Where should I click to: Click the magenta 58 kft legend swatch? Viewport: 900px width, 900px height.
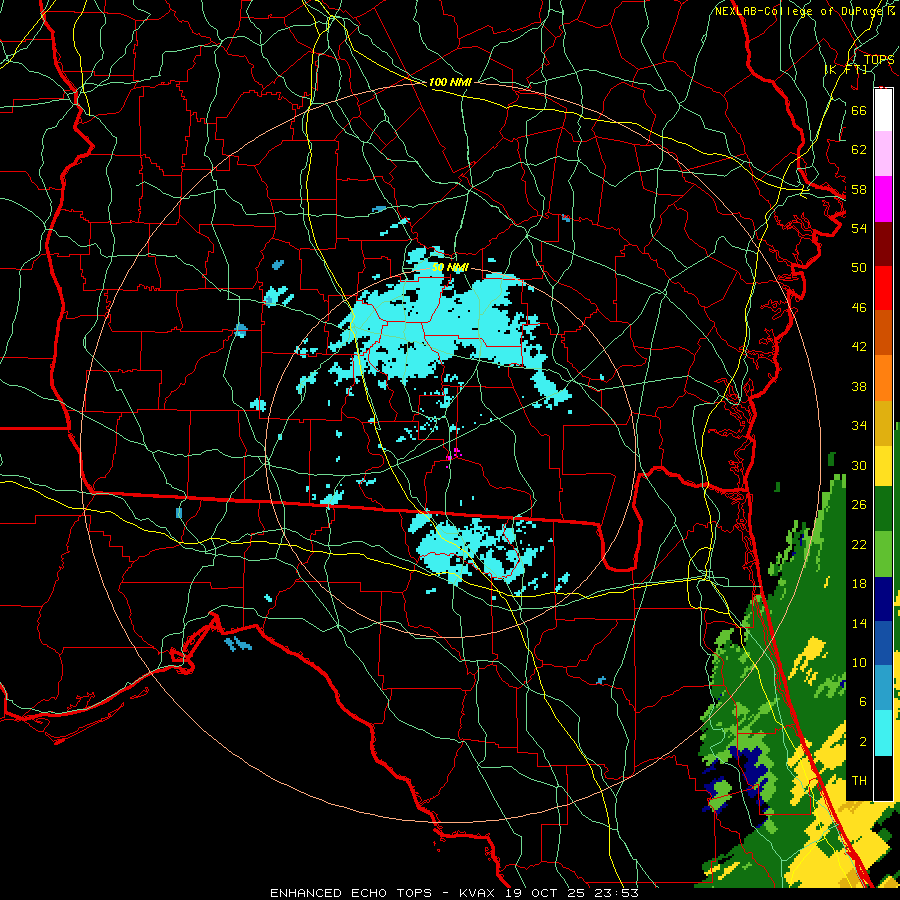[x=883, y=199]
